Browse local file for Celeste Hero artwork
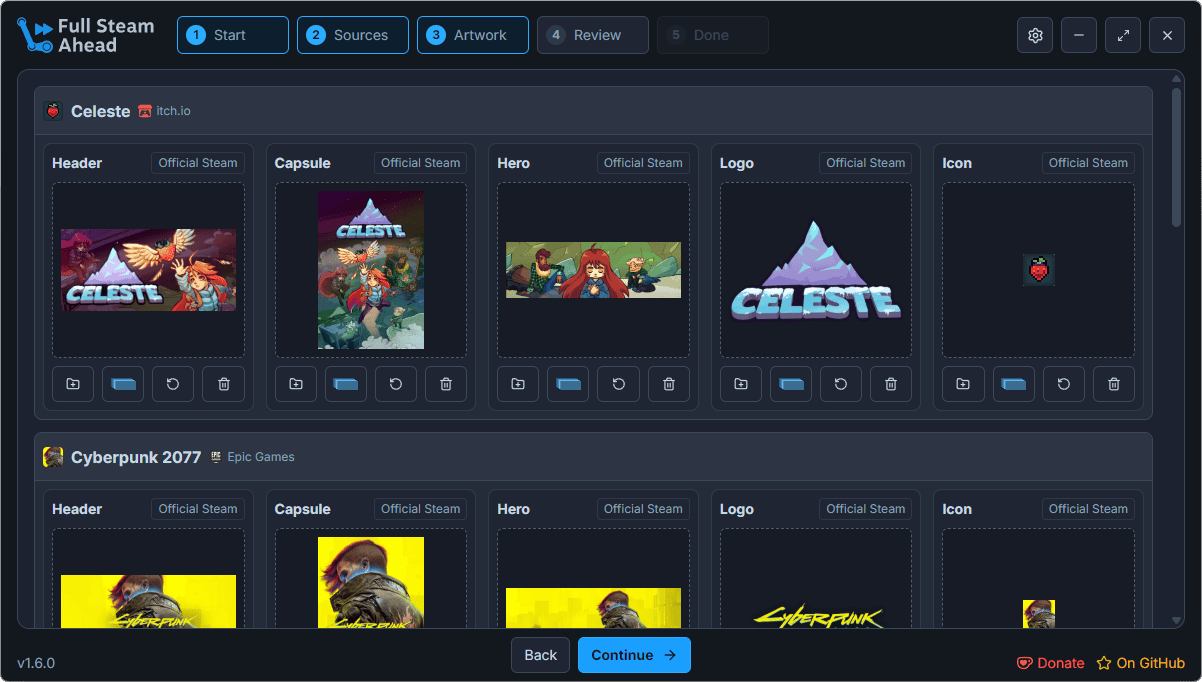The width and height of the screenshot is (1202, 682). click(x=518, y=384)
